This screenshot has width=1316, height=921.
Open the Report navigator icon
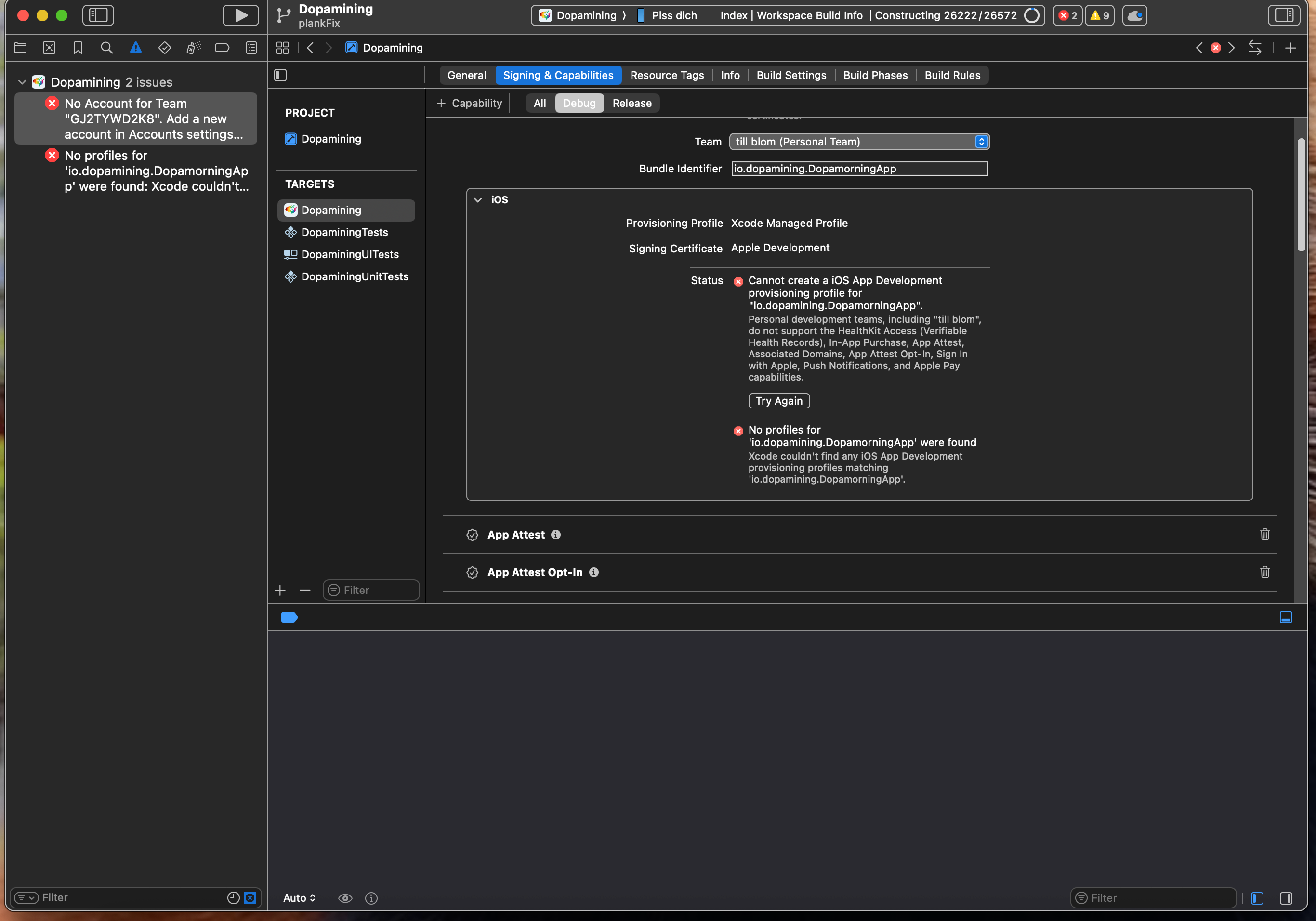251,48
